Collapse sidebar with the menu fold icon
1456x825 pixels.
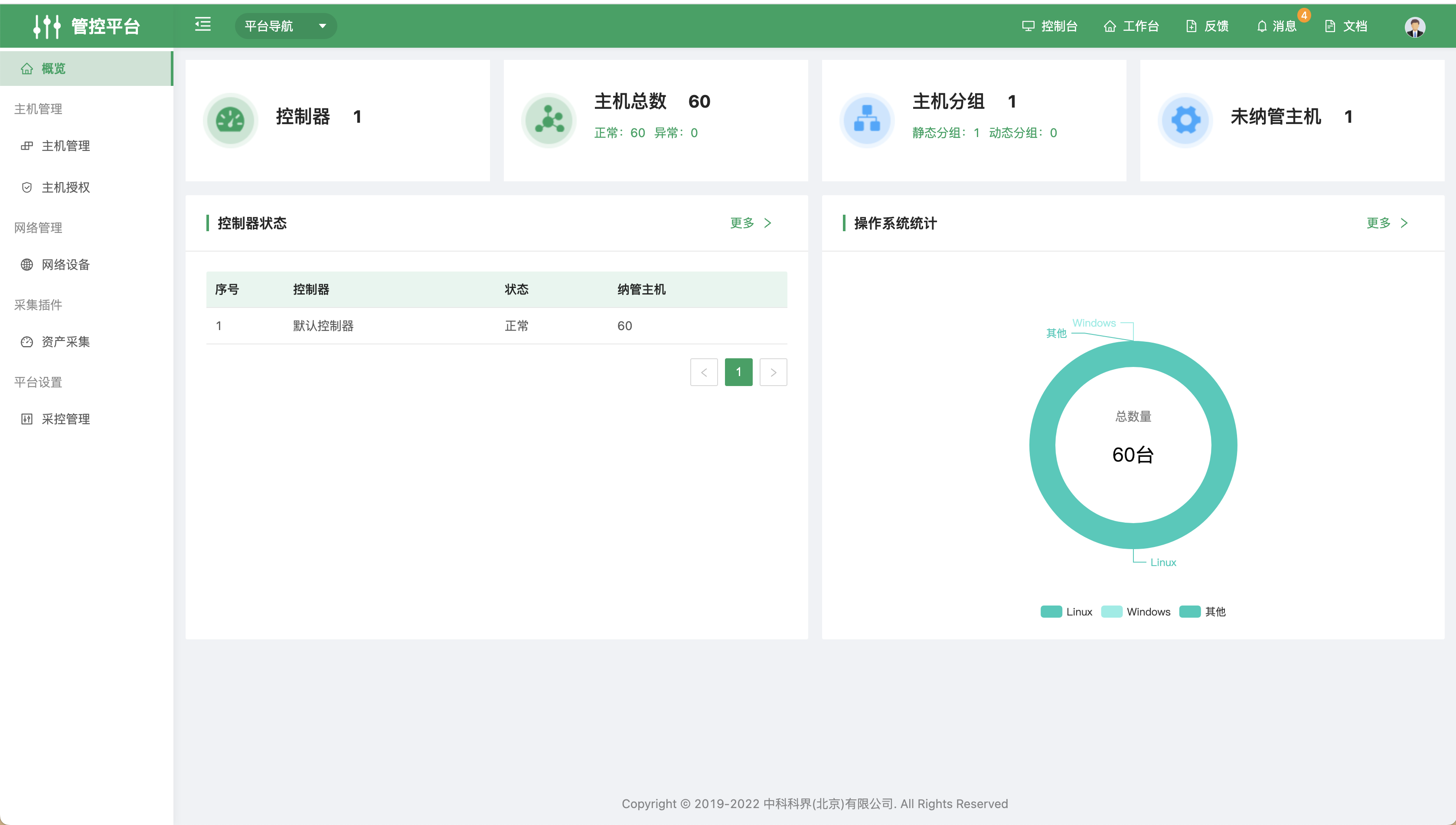[203, 24]
